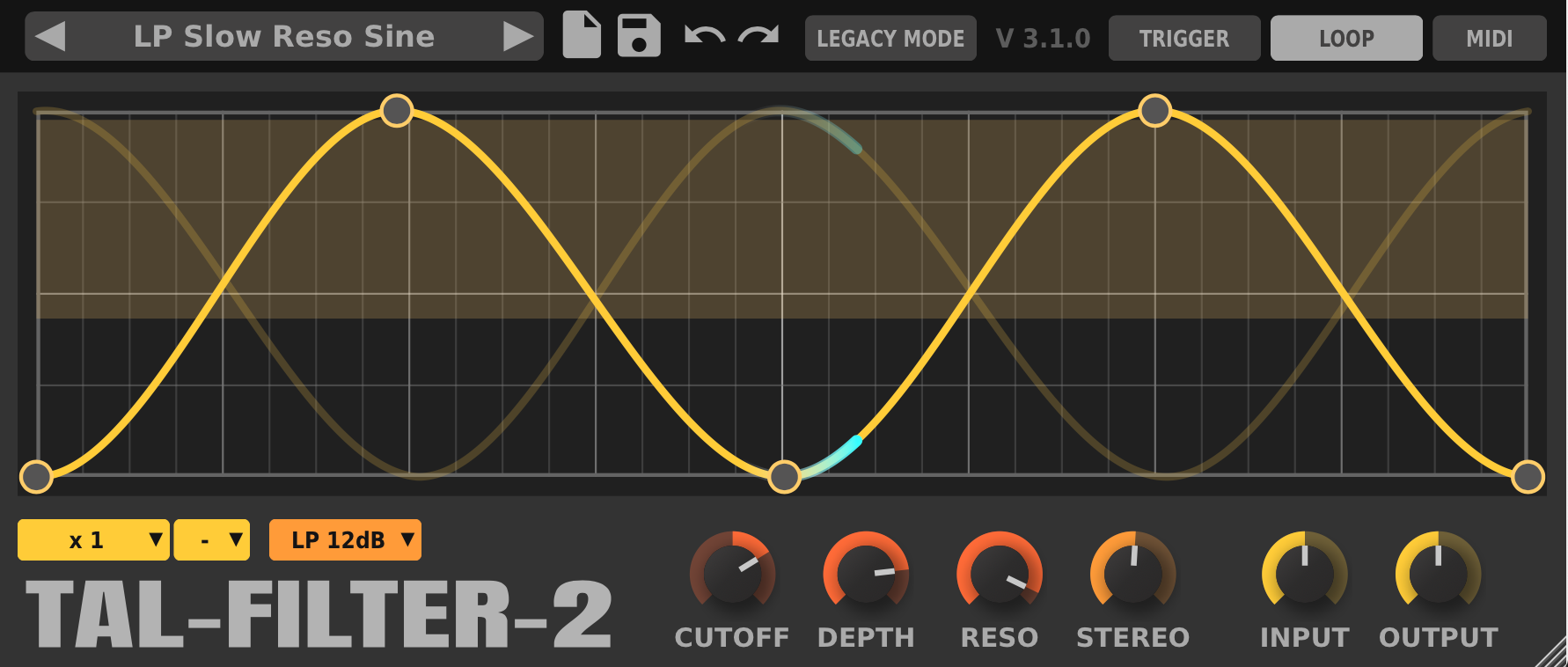The width and height of the screenshot is (1568, 667).
Task: Select the first peak envelope point
Action: [x=397, y=111]
